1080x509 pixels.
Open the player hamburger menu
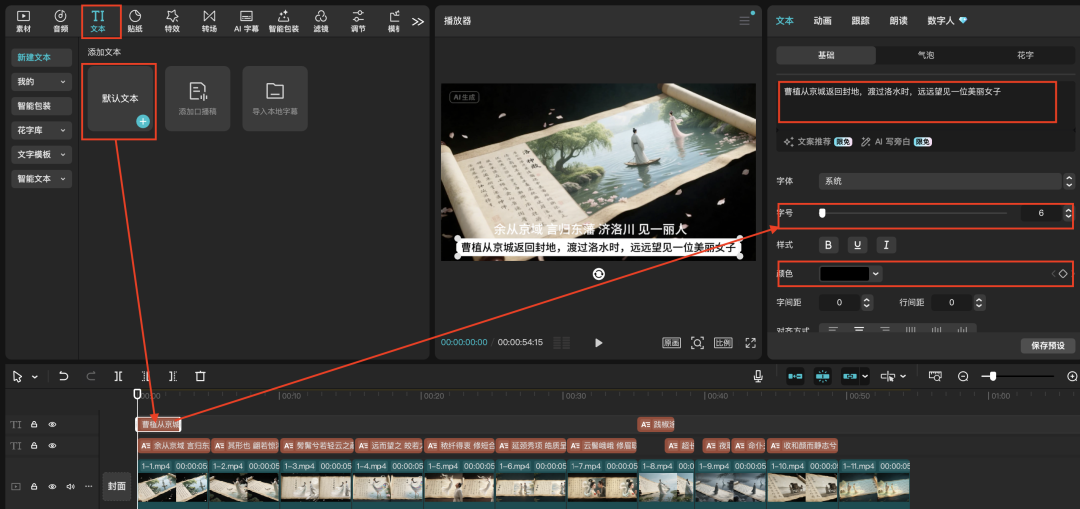click(x=745, y=21)
